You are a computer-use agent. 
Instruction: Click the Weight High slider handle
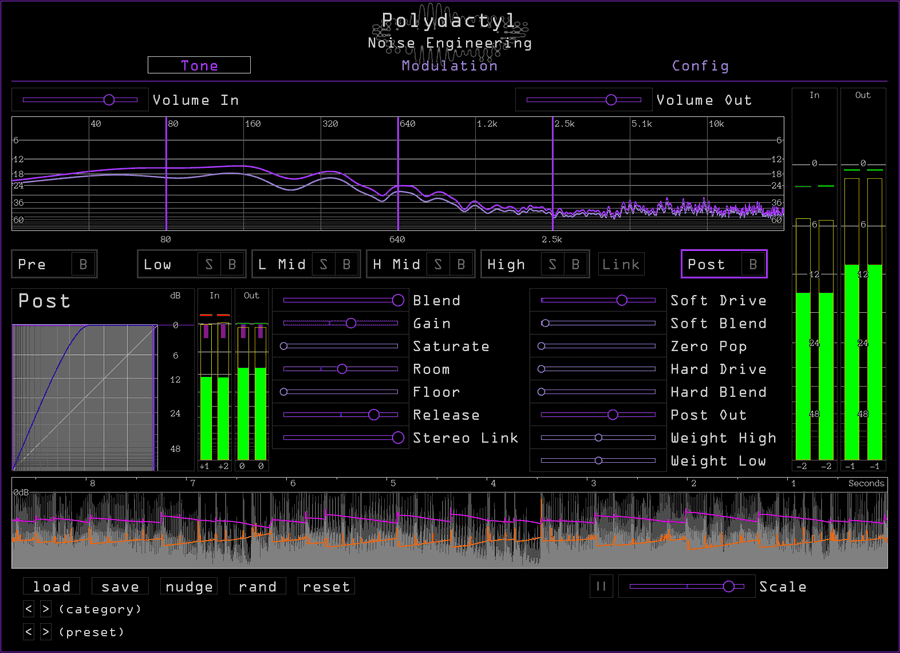tap(598, 438)
